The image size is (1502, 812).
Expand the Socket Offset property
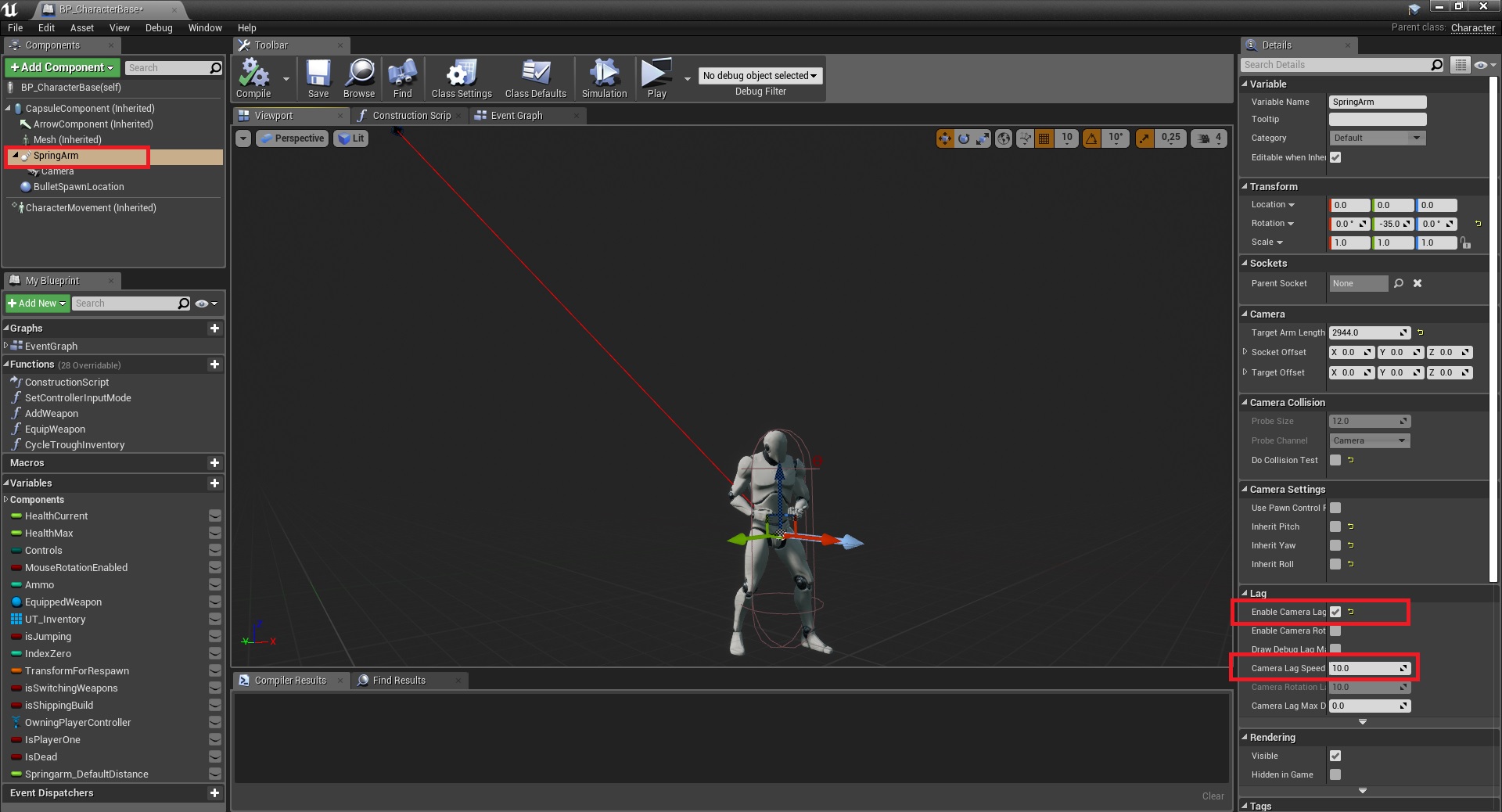(x=1245, y=352)
